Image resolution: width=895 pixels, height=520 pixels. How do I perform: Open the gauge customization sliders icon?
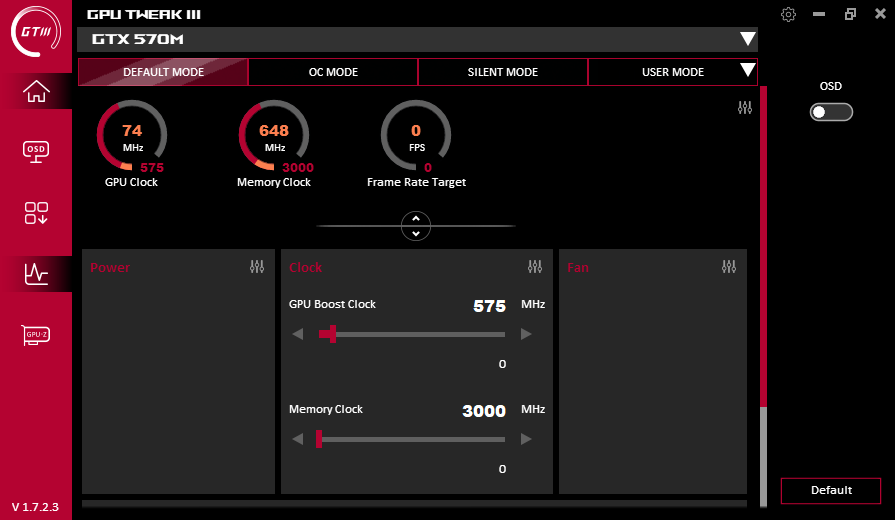pyautogui.click(x=745, y=107)
